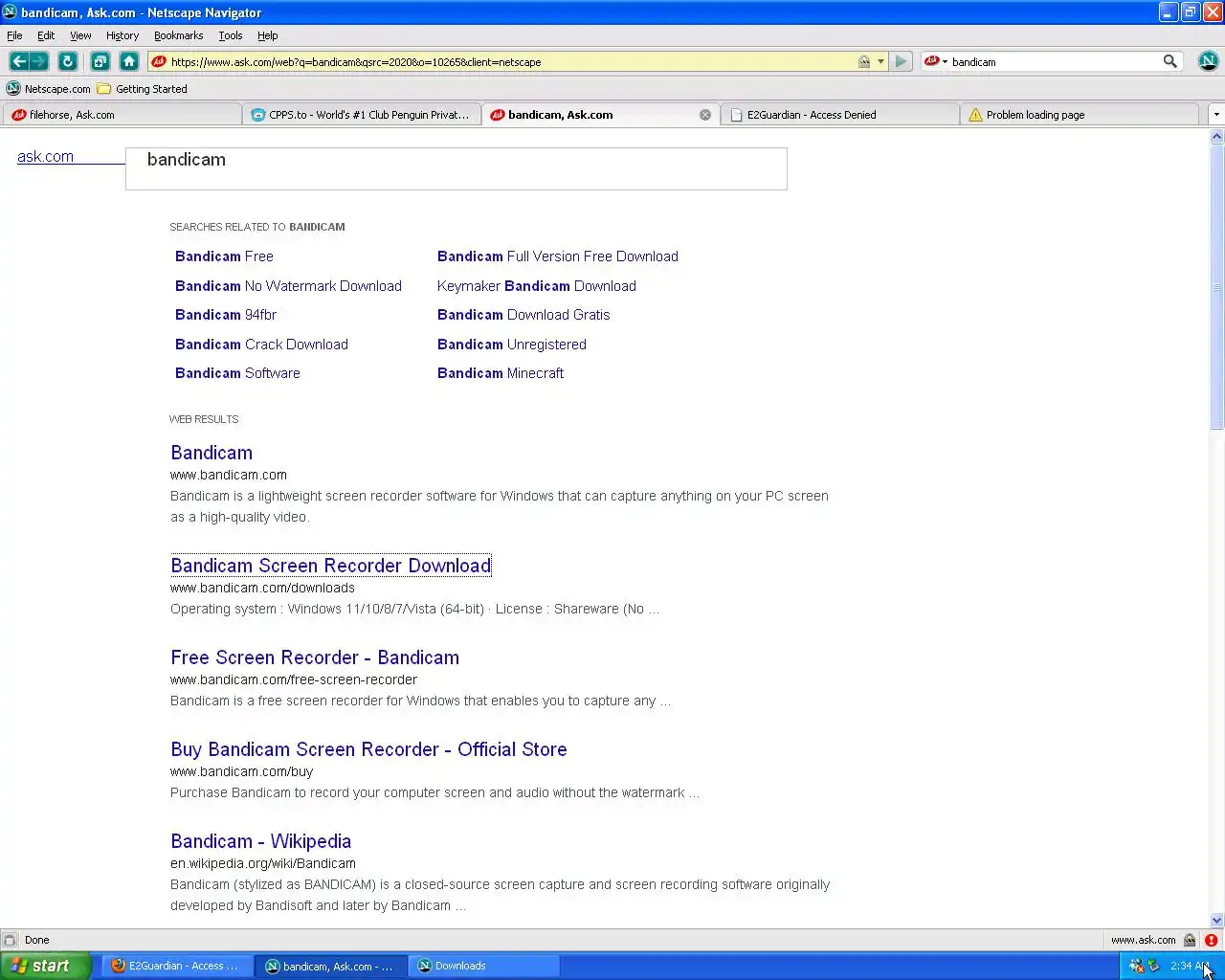Viewport: 1225px width, 980px height.
Task: Open Keymaker Bandicam Download link
Action: tap(537, 286)
